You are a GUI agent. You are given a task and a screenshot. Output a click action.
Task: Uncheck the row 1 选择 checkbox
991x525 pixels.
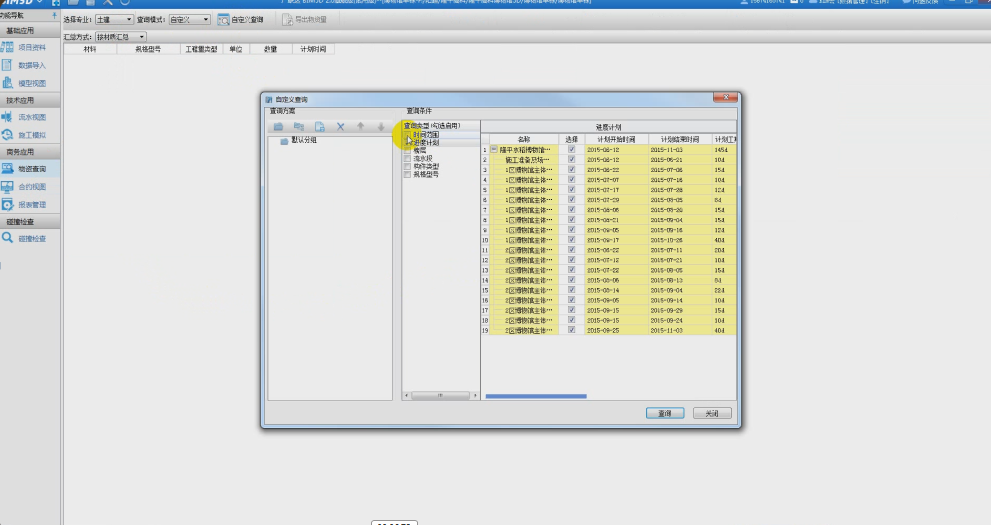coord(571,149)
